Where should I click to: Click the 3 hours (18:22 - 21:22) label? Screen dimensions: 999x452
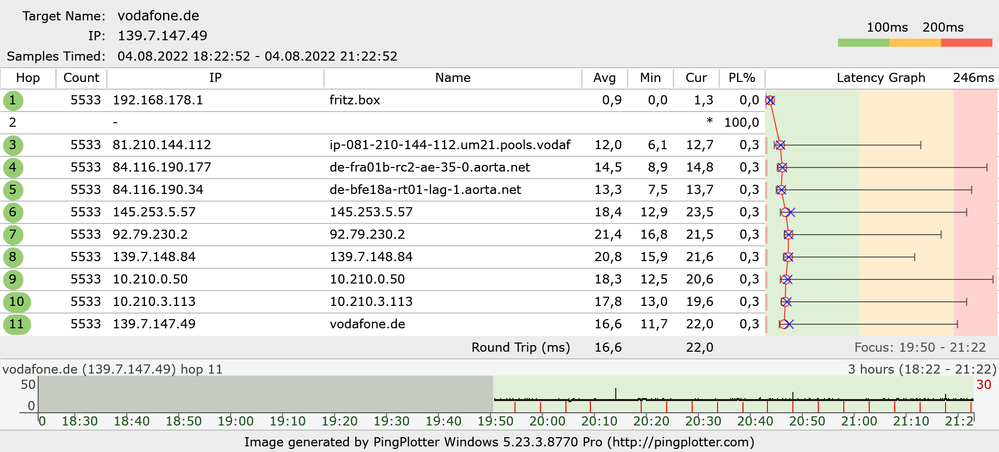(x=921, y=368)
